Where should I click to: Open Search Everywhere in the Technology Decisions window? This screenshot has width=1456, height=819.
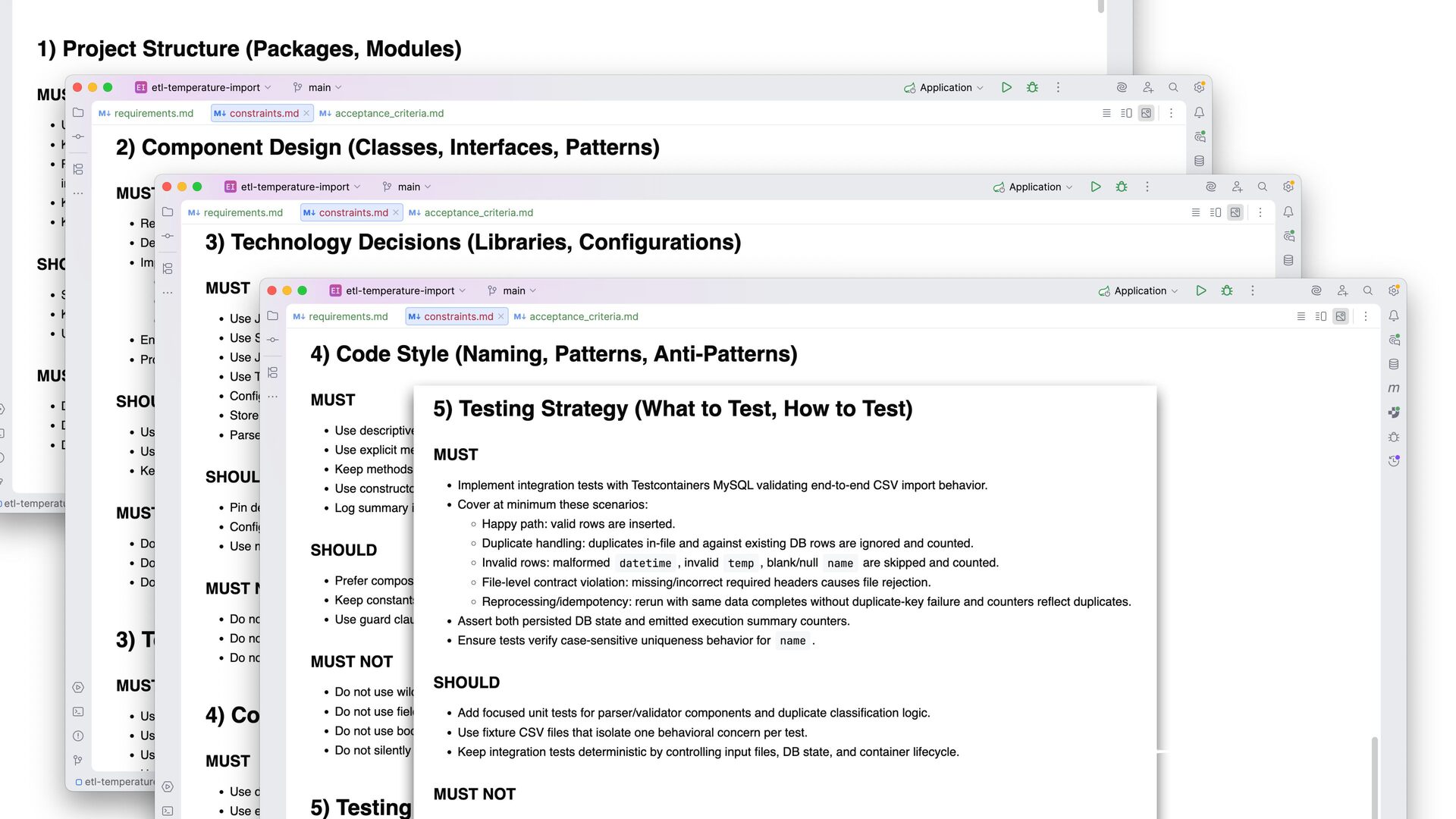point(1263,187)
